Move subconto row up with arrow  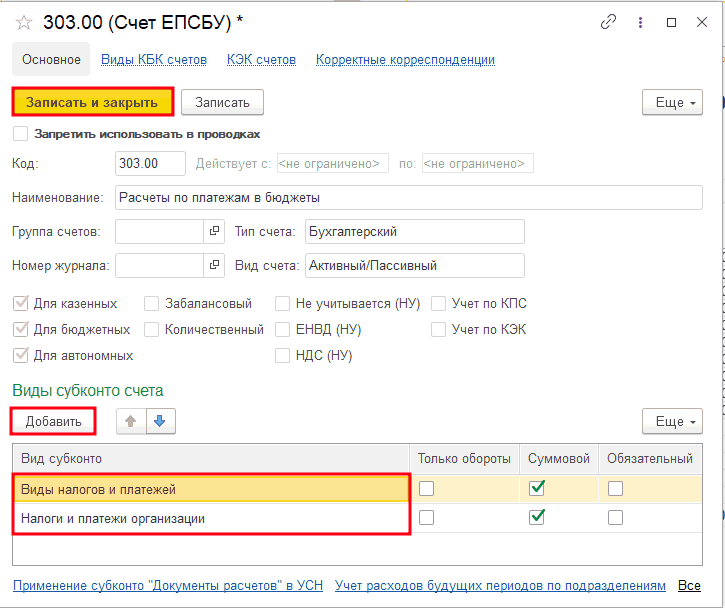[x=130, y=421]
